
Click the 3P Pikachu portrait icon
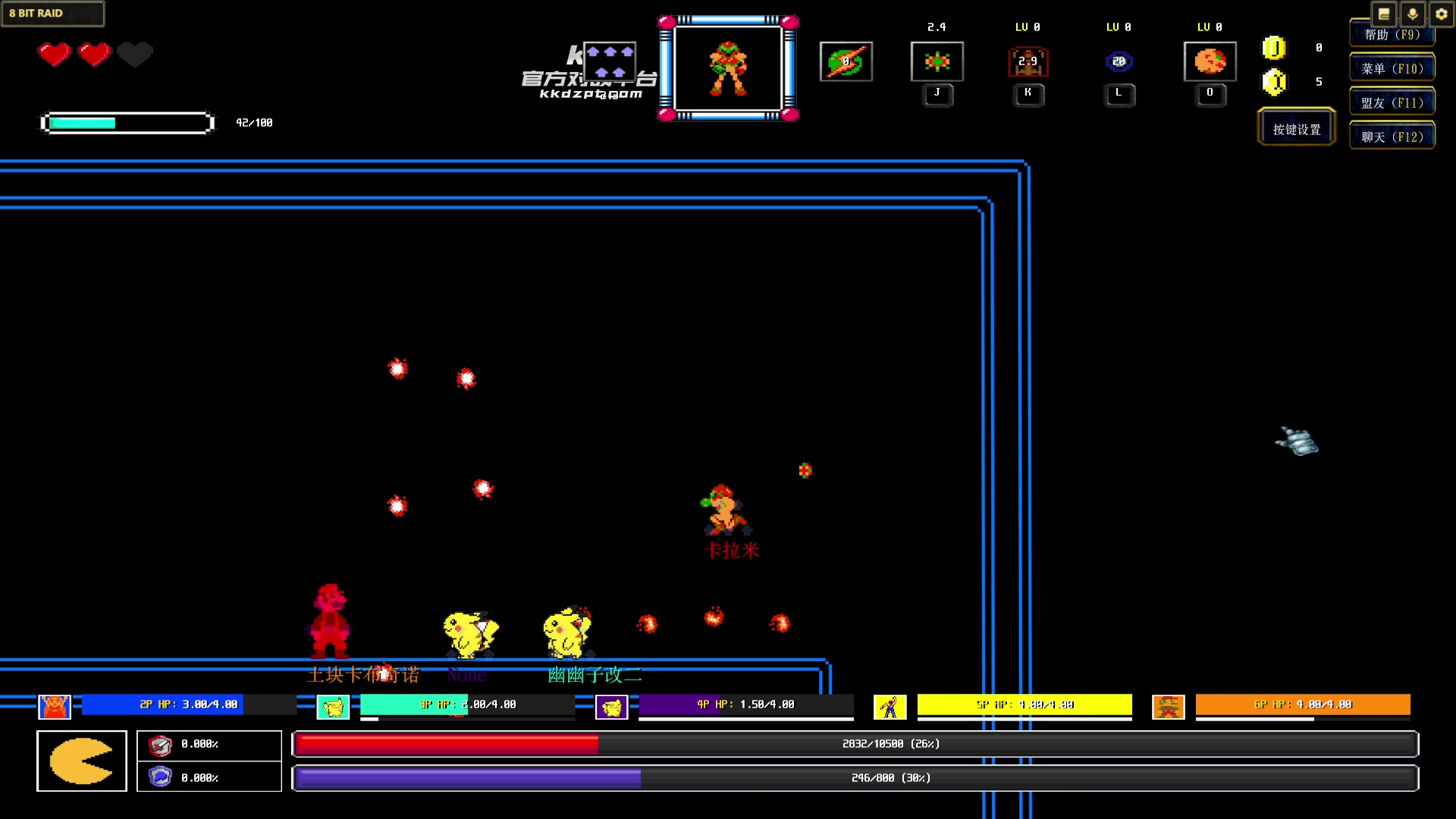coord(333,707)
